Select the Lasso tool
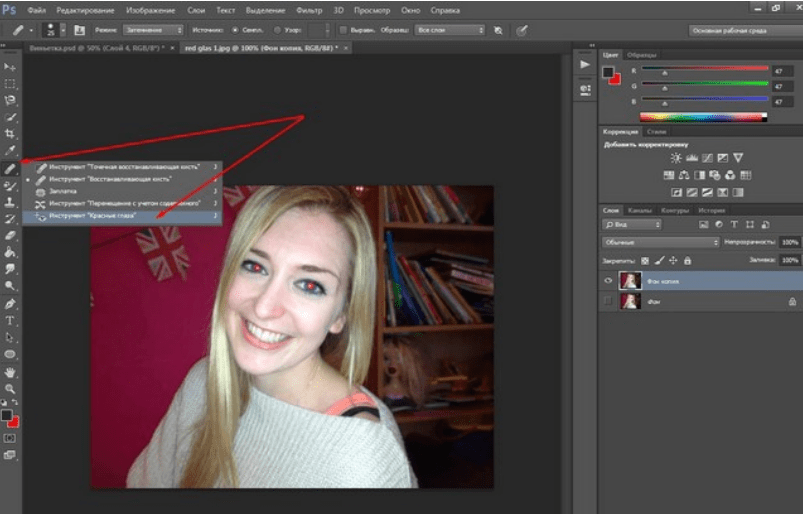The height and width of the screenshot is (514, 803). click(10, 100)
